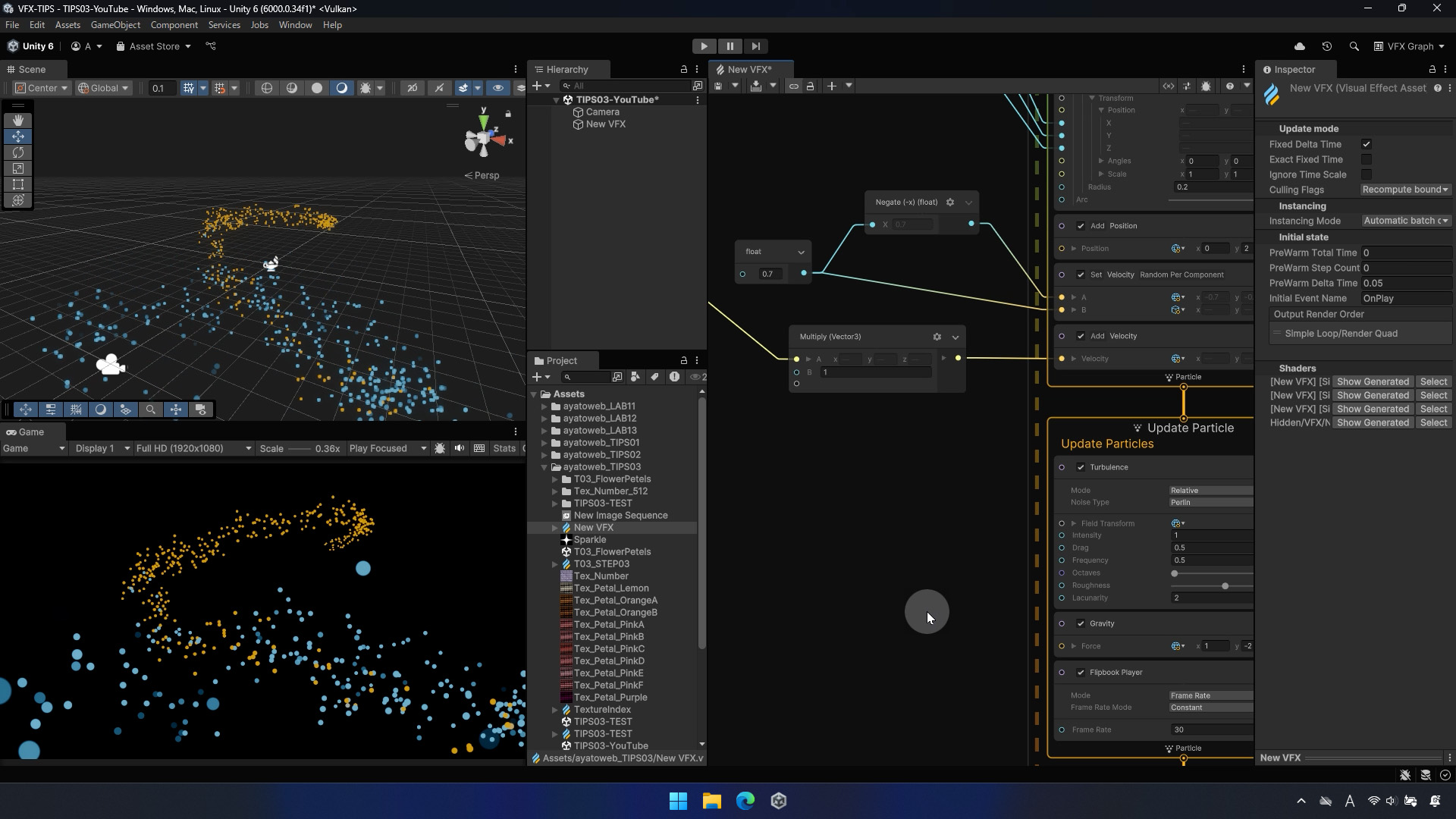Open the Culling Flags dropdown
1456x819 pixels.
(x=1404, y=190)
